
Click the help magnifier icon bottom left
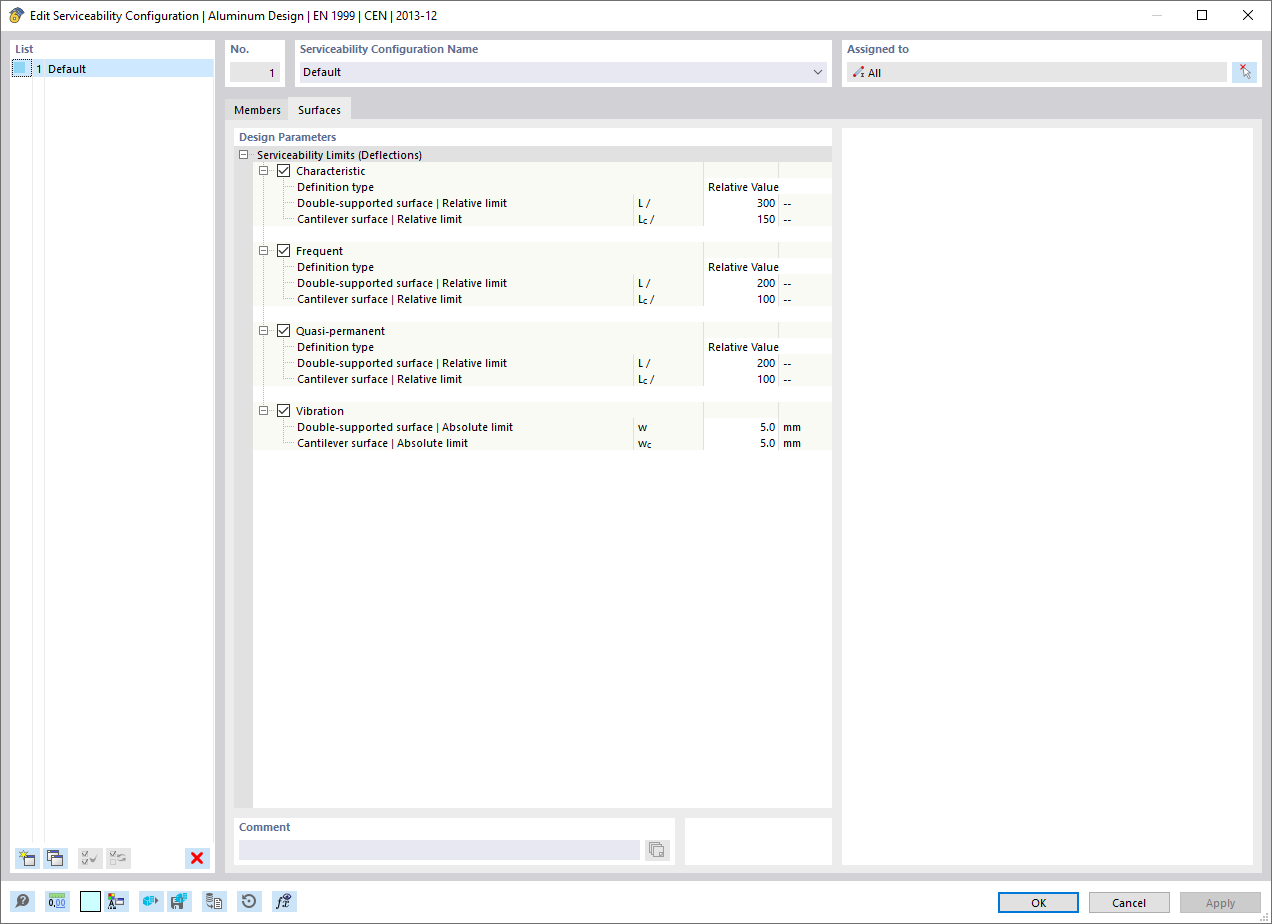tap(22, 902)
